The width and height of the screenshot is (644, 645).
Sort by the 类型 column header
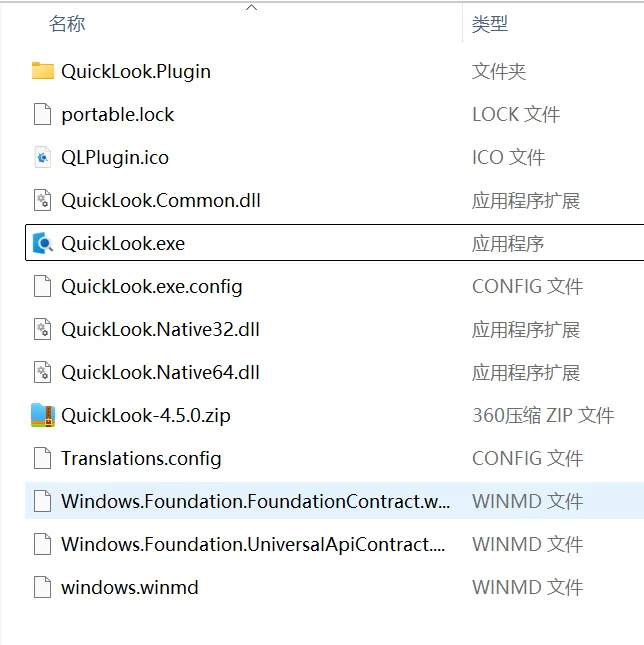(489, 24)
